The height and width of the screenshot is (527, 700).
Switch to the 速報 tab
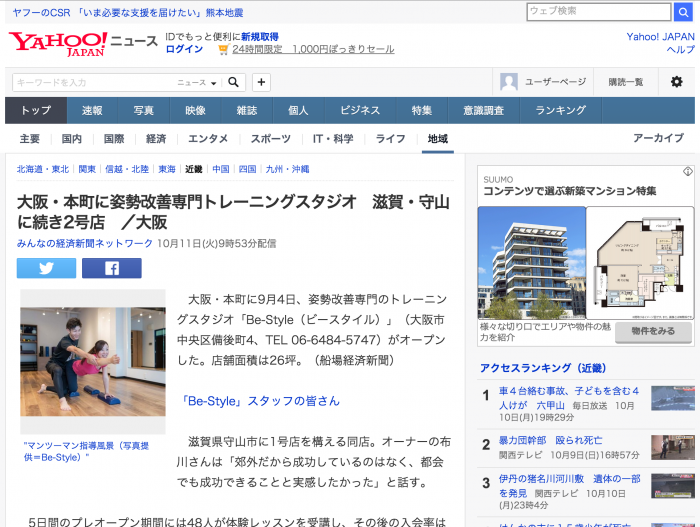(92, 110)
